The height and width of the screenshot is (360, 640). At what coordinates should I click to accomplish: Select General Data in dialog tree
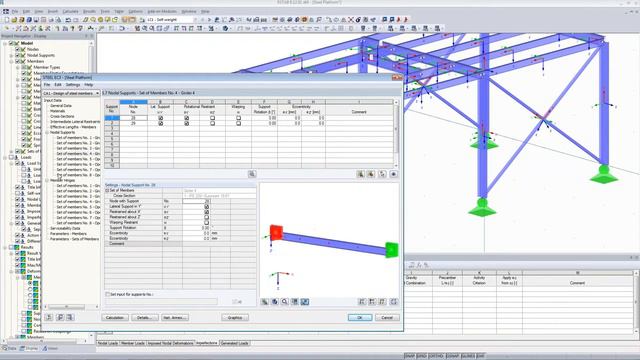[61, 106]
